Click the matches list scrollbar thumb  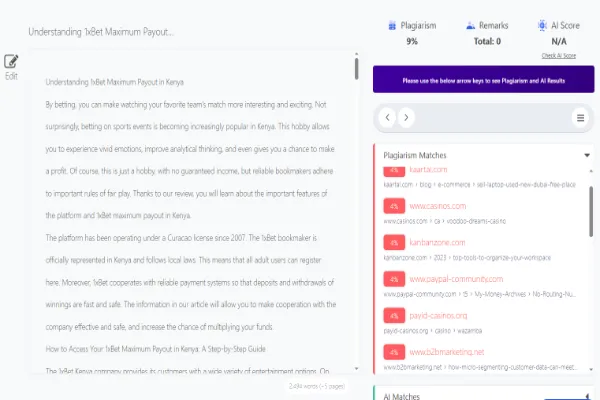click(x=591, y=212)
